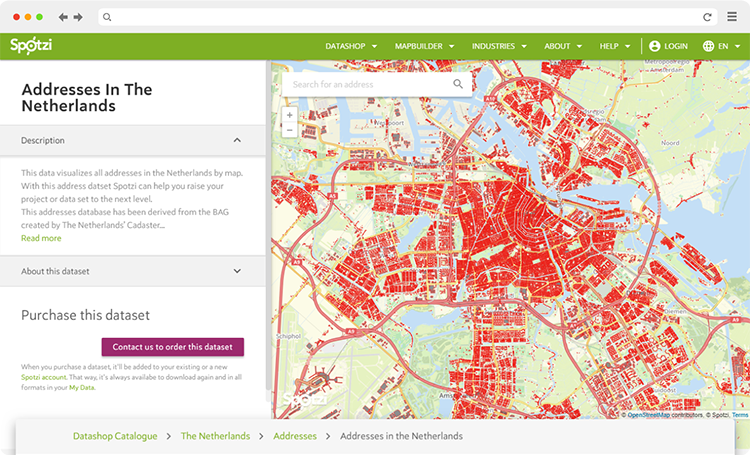Go to Datashop Catalogue breadcrumb
750x455 pixels.
115,436
